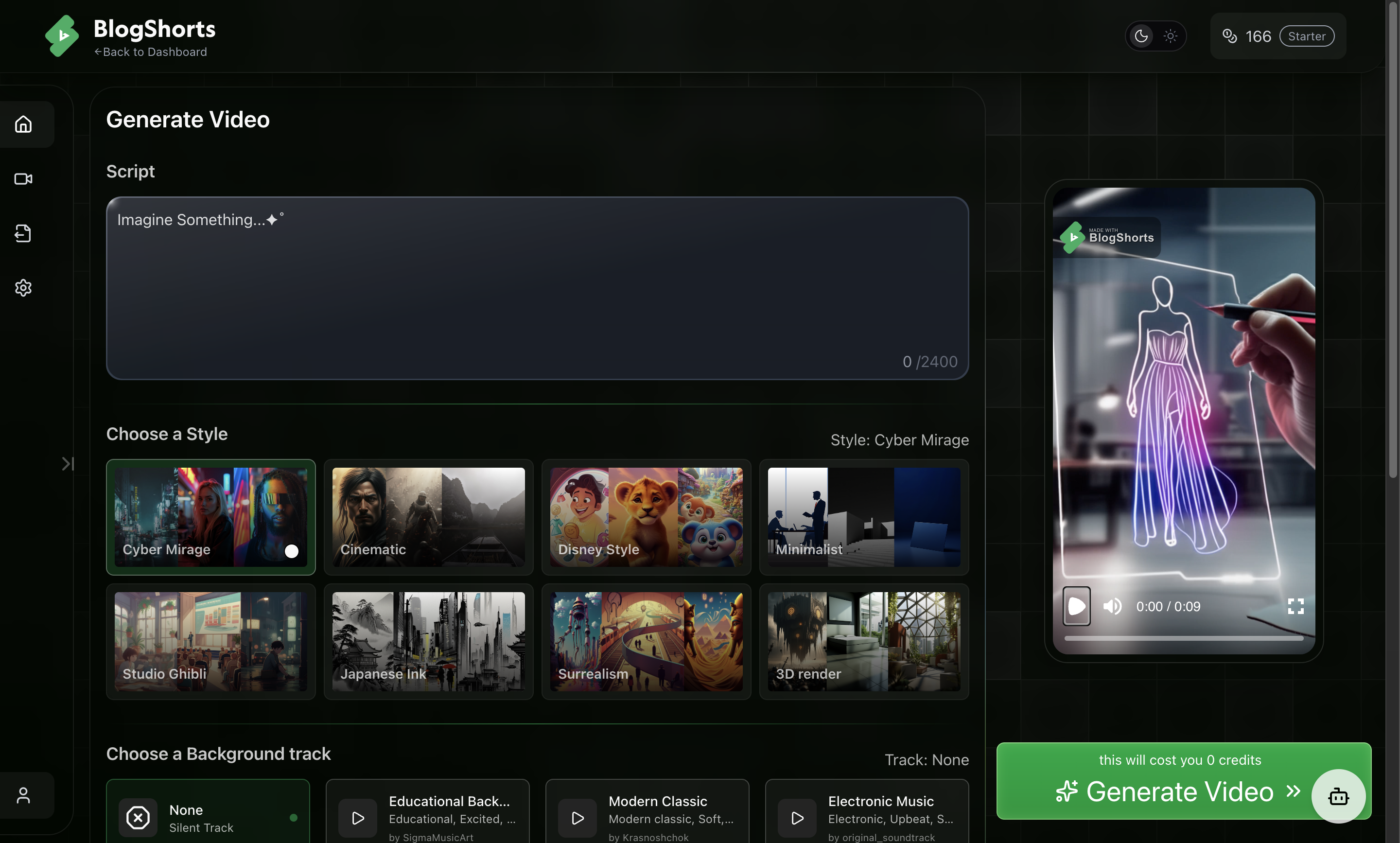Play the preview video
1400x843 pixels.
pos(1076,606)
